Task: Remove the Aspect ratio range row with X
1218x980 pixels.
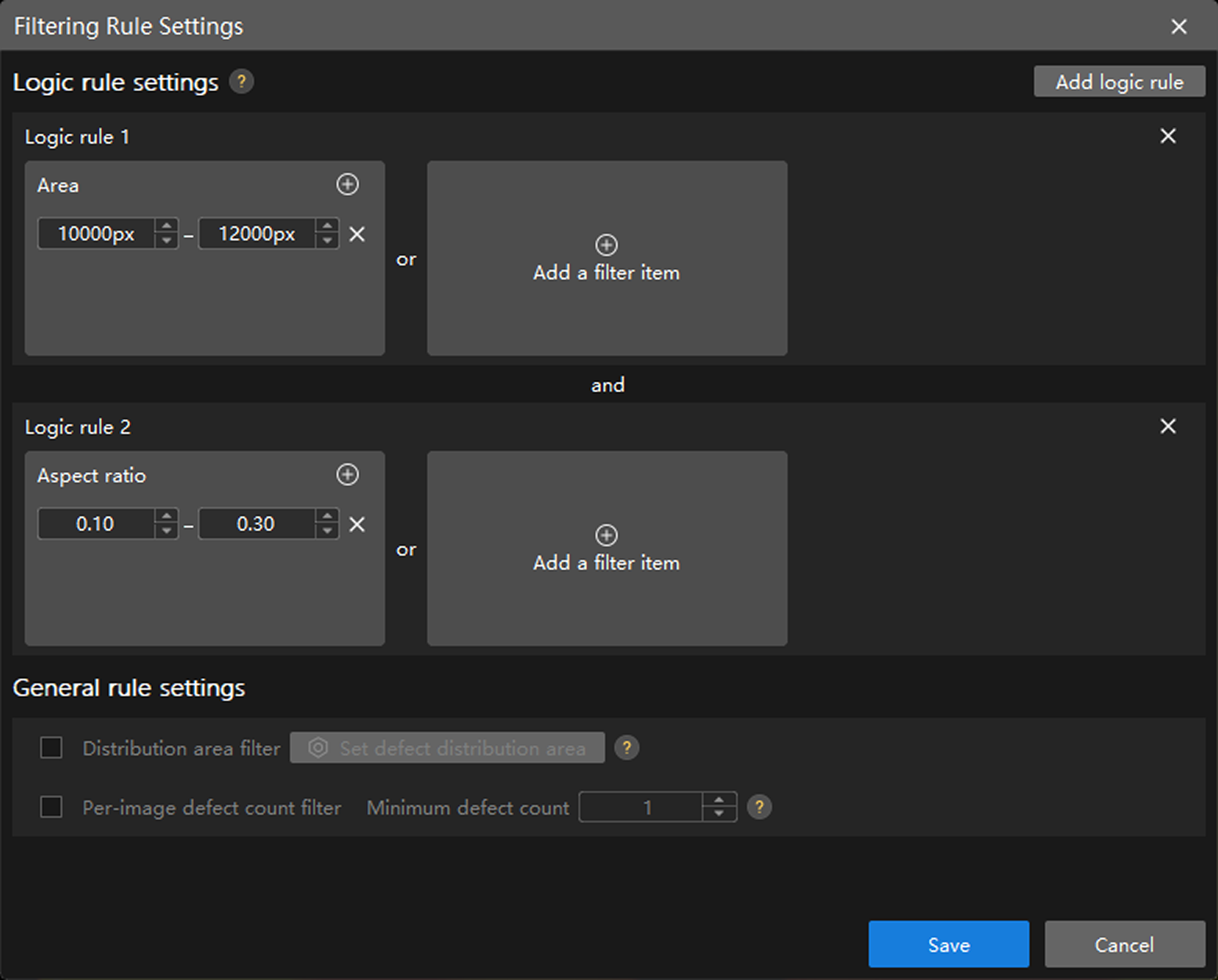Action: (357, 524)
